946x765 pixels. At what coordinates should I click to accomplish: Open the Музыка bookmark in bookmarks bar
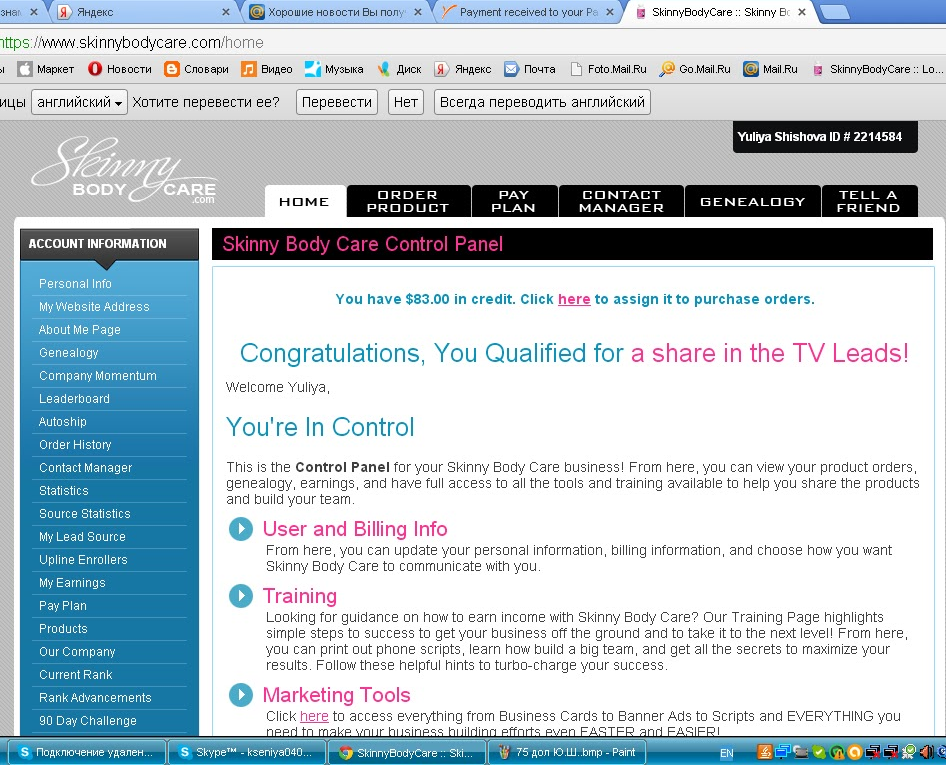[x=334, y=69]
